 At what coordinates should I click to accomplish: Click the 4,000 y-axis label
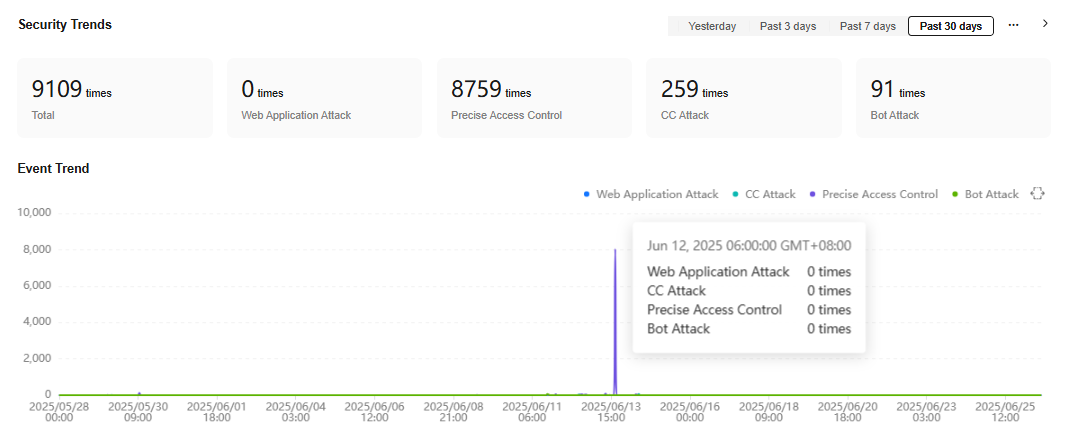click(x=36, y=322)
